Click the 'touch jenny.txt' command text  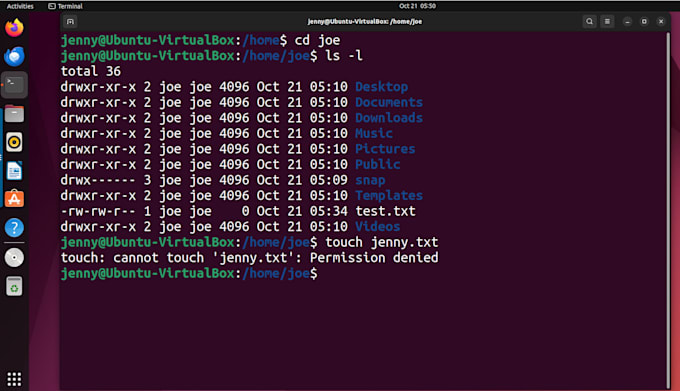[382, 242]
